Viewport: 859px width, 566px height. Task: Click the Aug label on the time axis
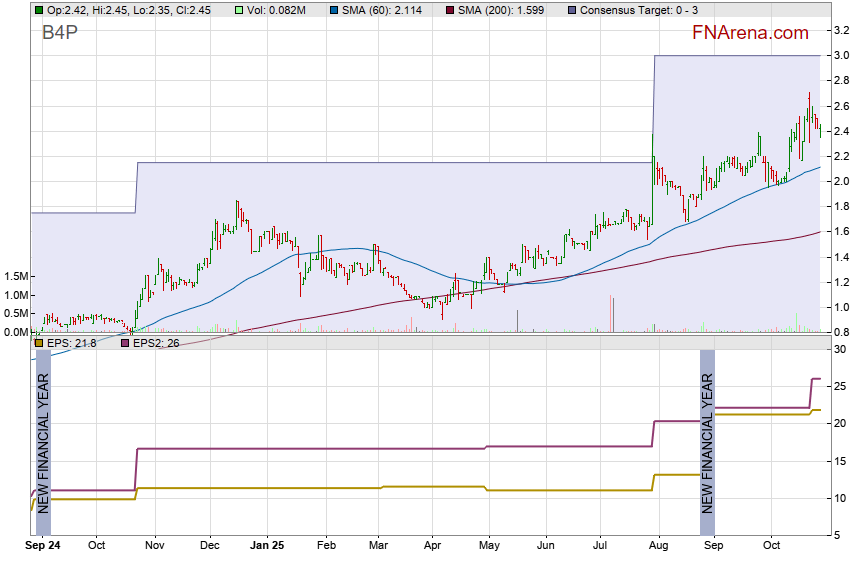click(x=657, y=546)
